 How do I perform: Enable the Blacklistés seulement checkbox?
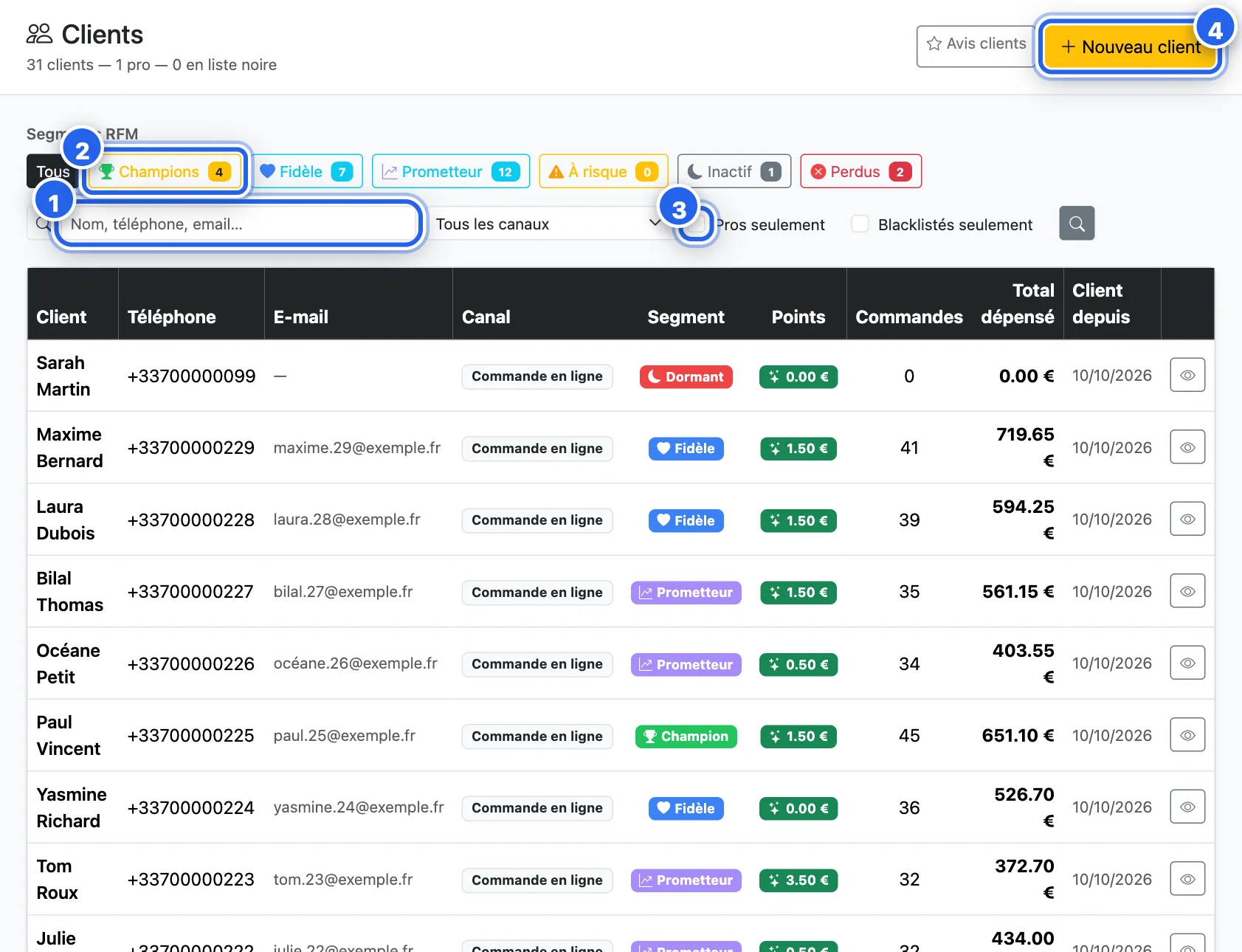[x=860, y=224]
